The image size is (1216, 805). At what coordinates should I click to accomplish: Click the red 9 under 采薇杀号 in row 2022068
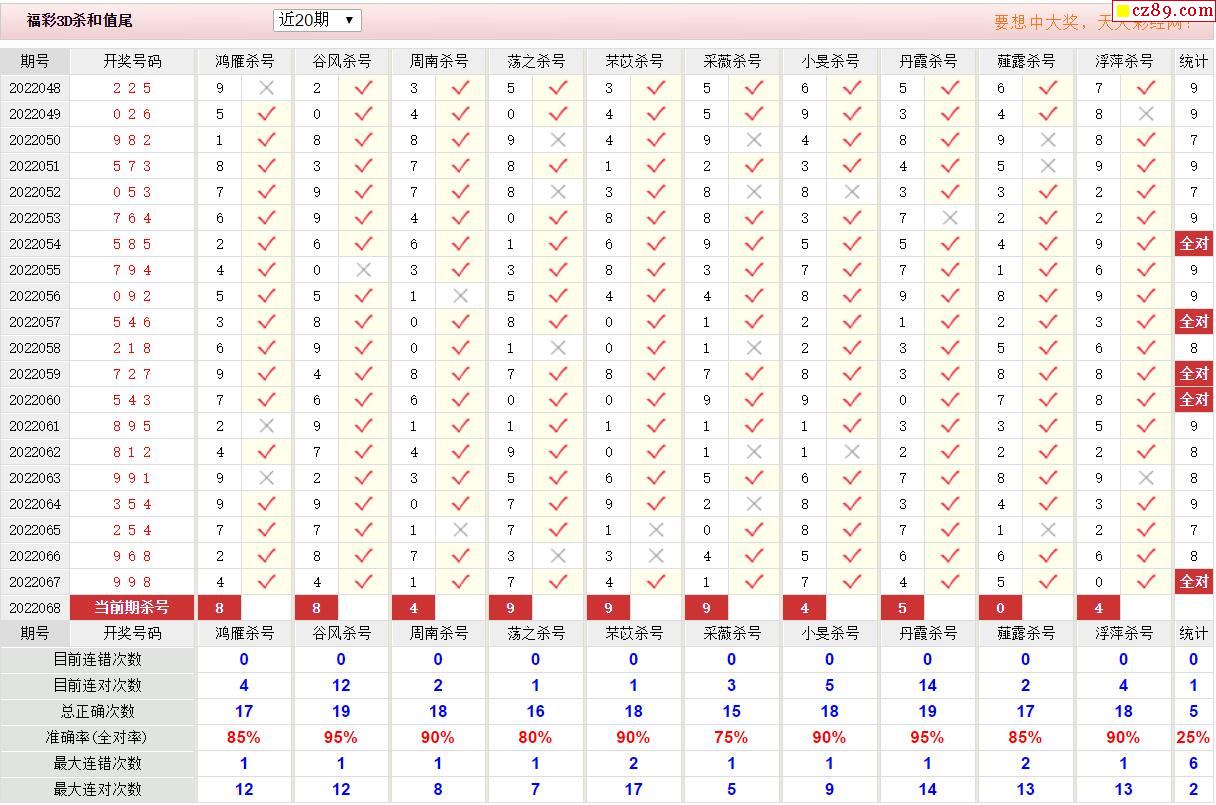707,608
